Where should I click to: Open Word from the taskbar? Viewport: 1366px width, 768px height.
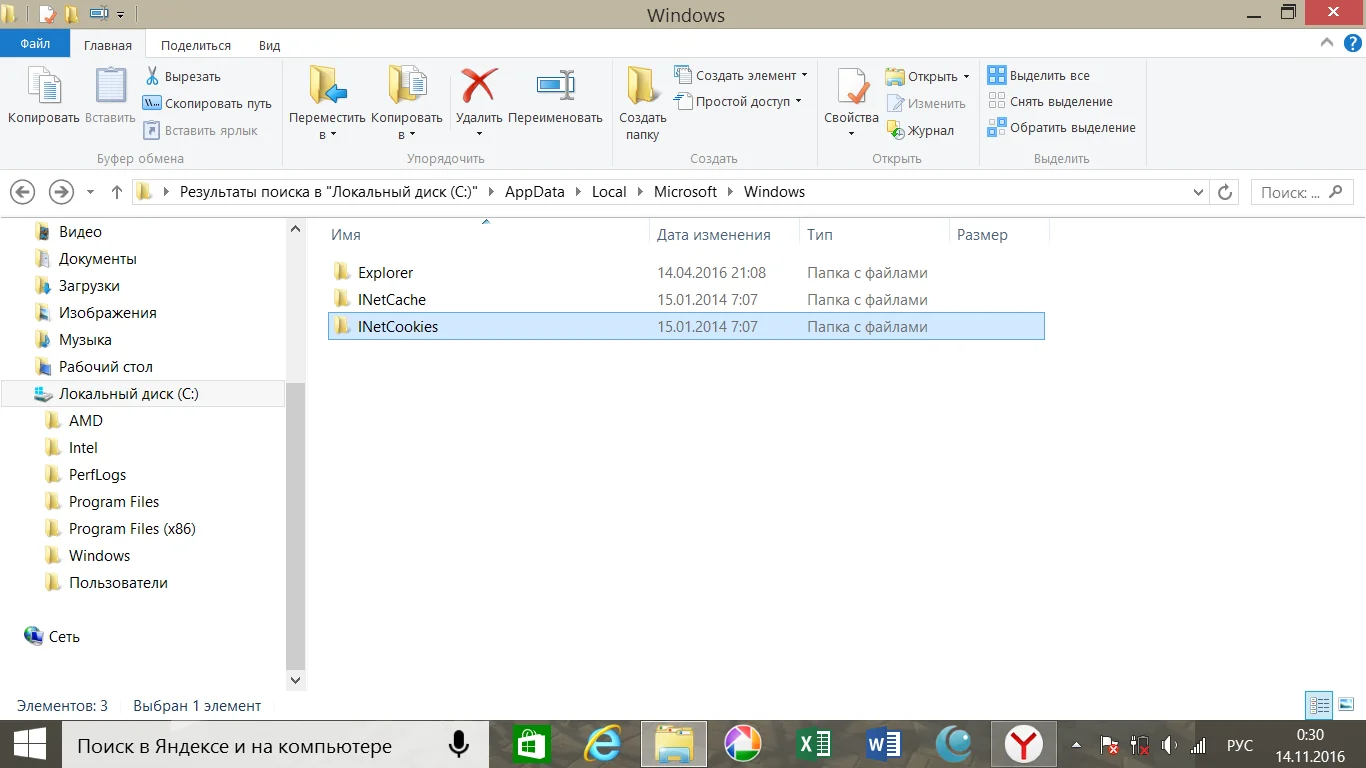884,745
